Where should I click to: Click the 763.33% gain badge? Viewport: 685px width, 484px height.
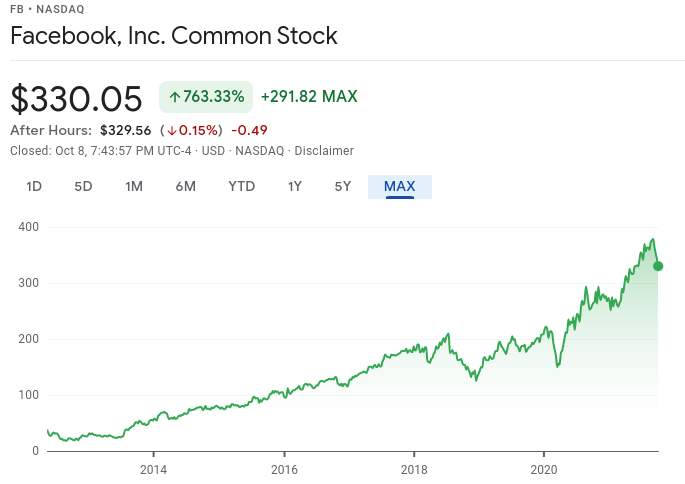click(x=206, y=97)
